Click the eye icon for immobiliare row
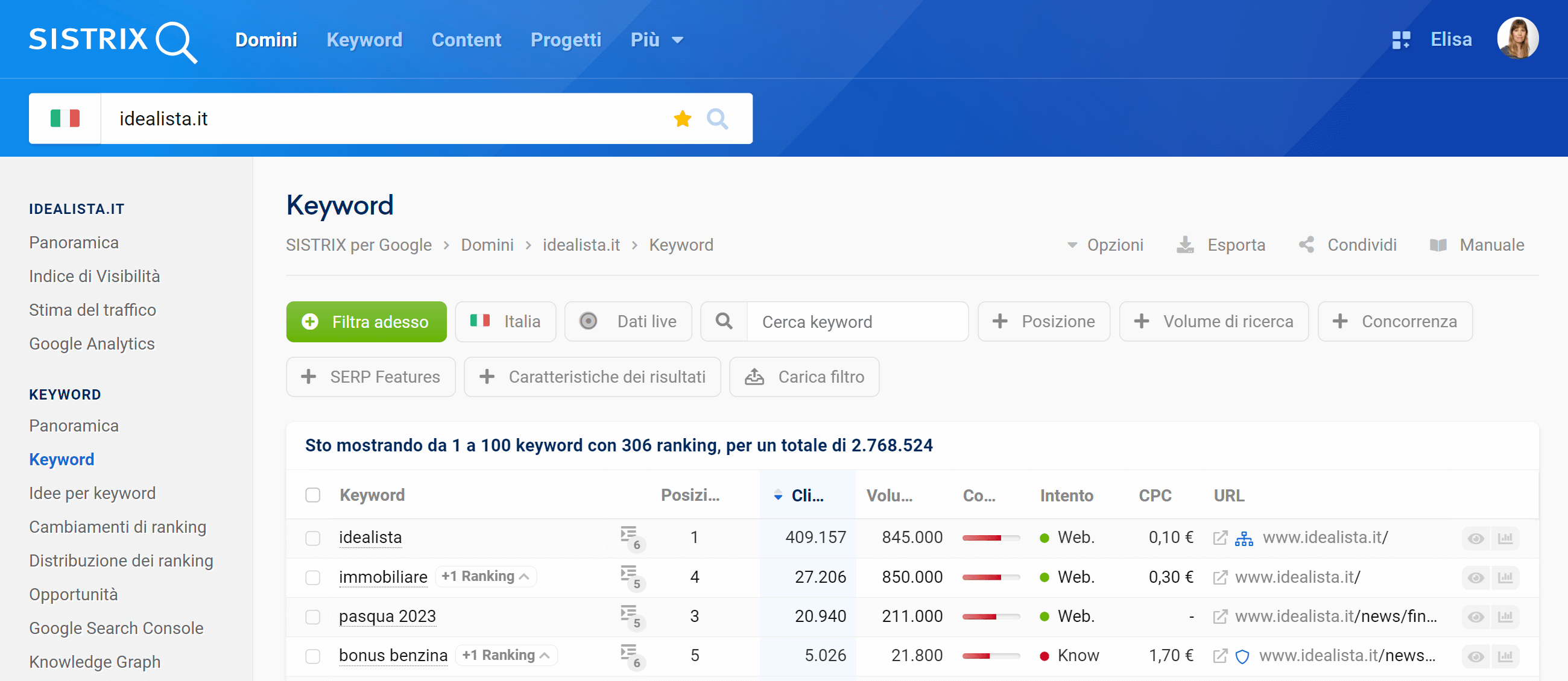 (x=1476, y=577)
